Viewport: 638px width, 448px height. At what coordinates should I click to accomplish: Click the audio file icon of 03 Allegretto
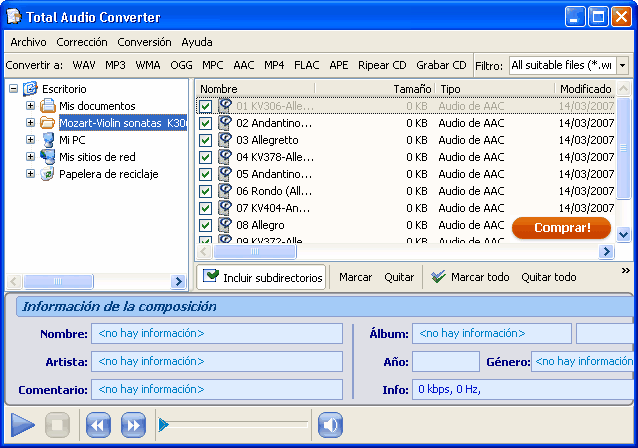coord(225,140)
